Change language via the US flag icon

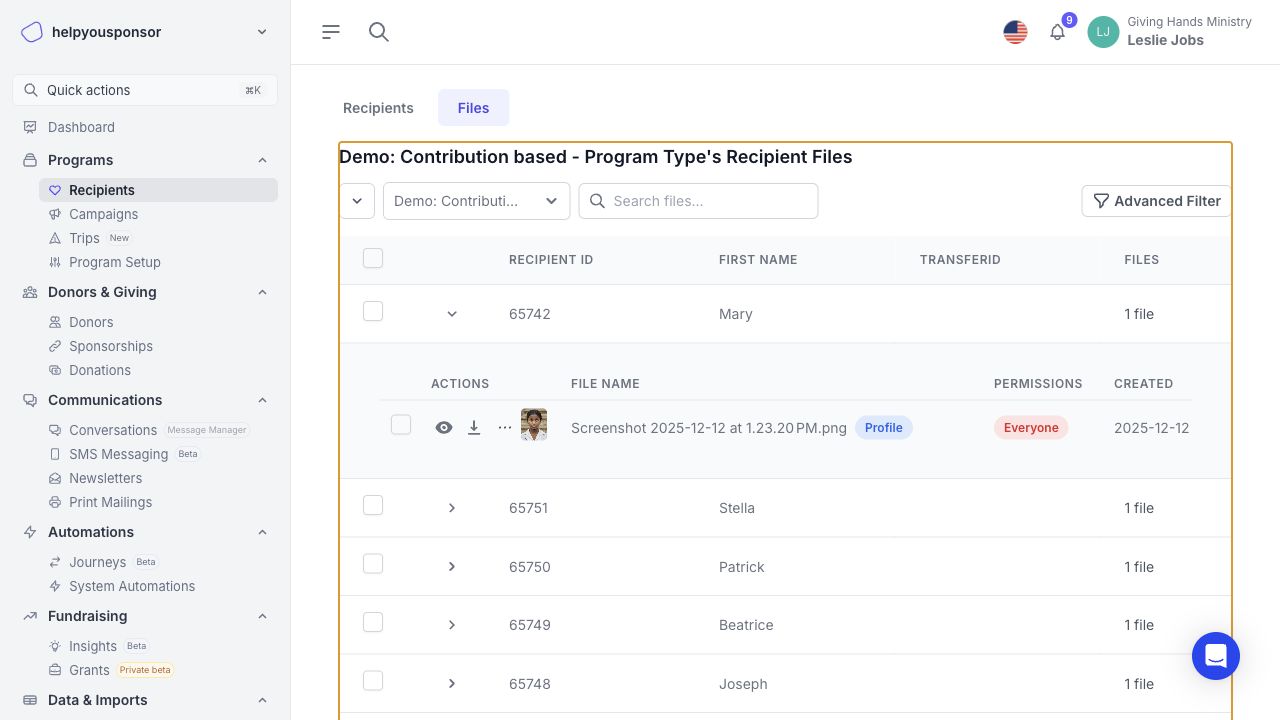[x=1015, y=32]
